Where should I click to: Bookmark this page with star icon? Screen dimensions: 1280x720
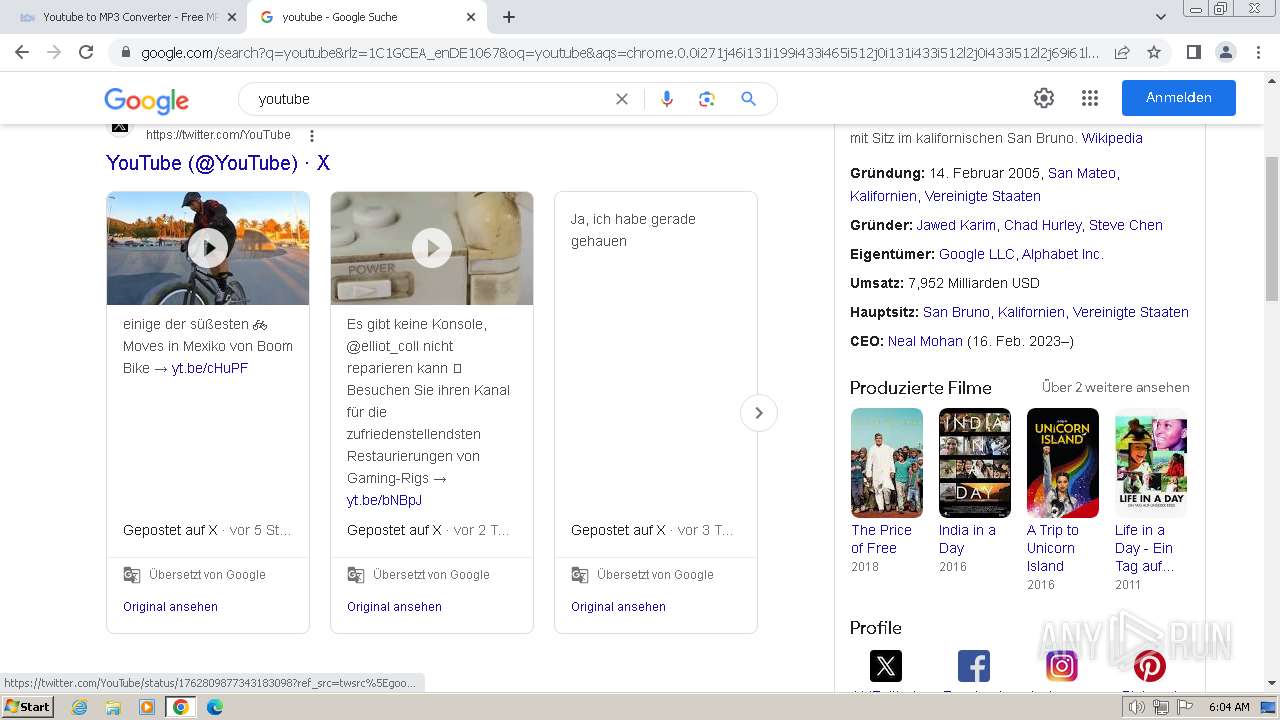click(x=1154, y=53)
